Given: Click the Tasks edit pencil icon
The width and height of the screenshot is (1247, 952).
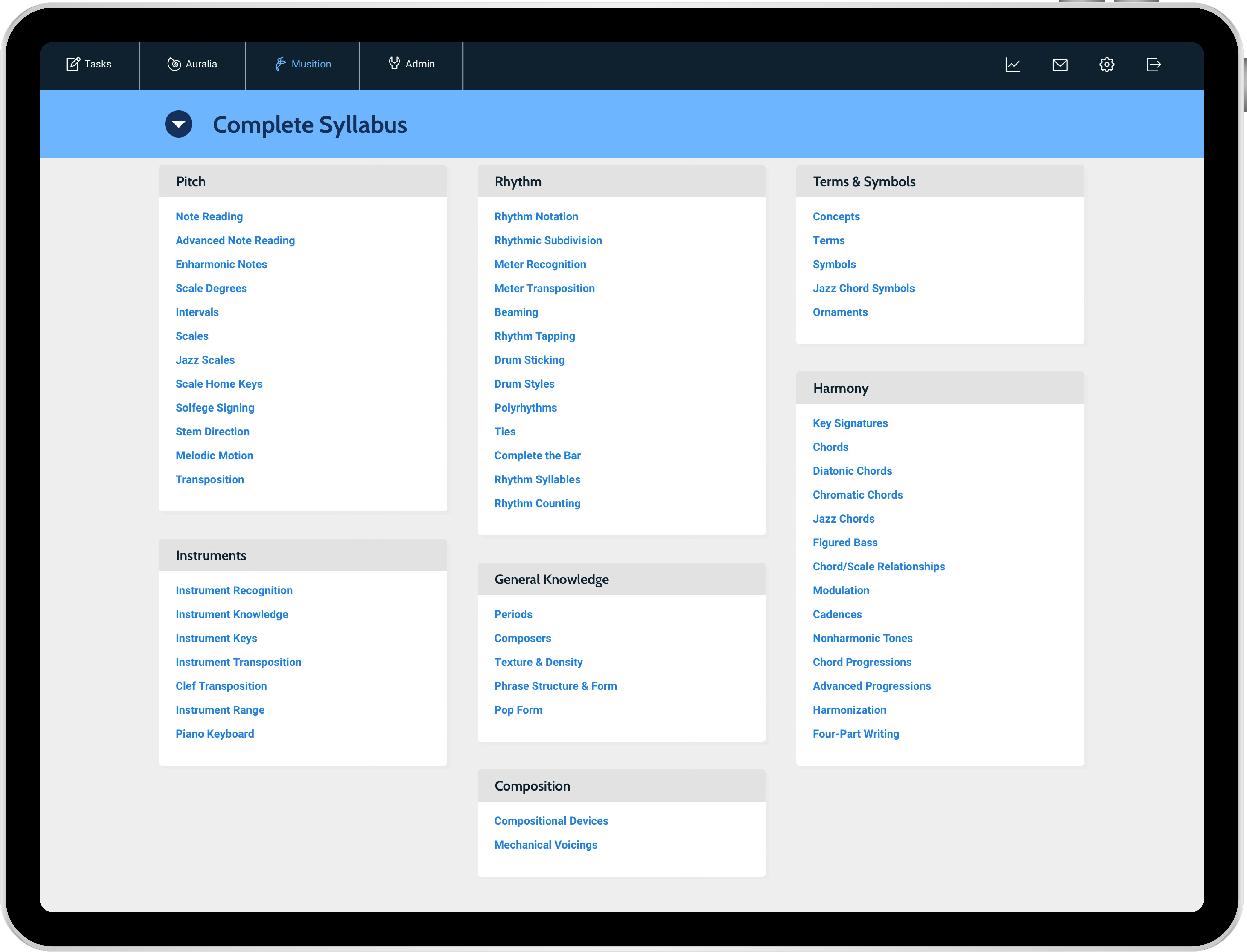Looking at the screenshot, I should [x=73, y=64].
